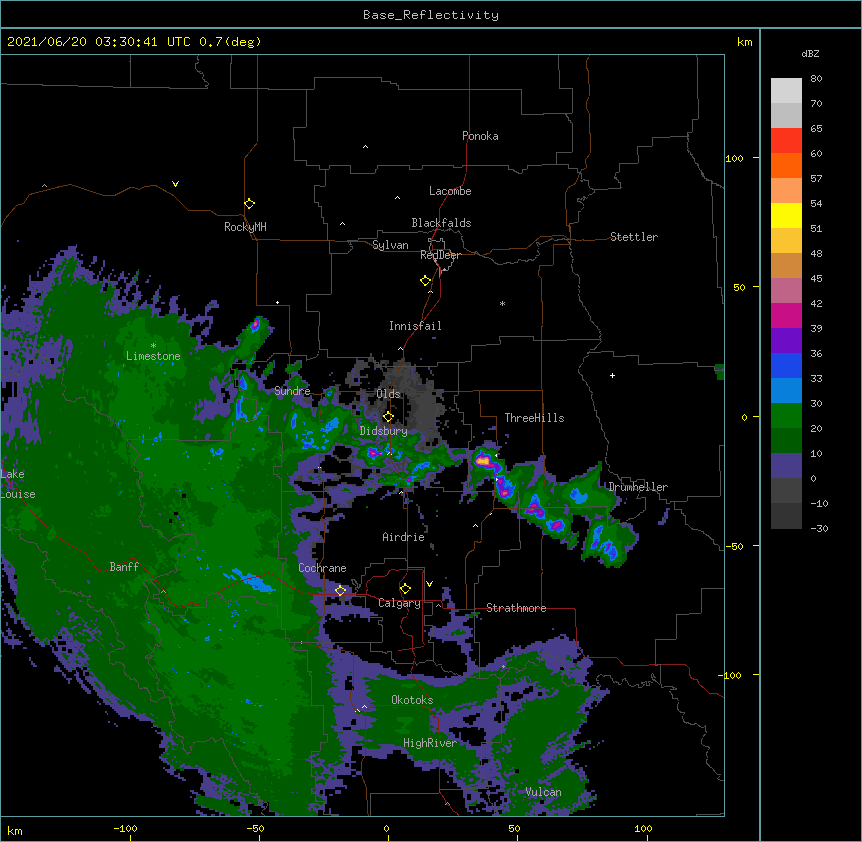Click the Lacombe city label
Viewport: 862px width, 842px height.
450,191
